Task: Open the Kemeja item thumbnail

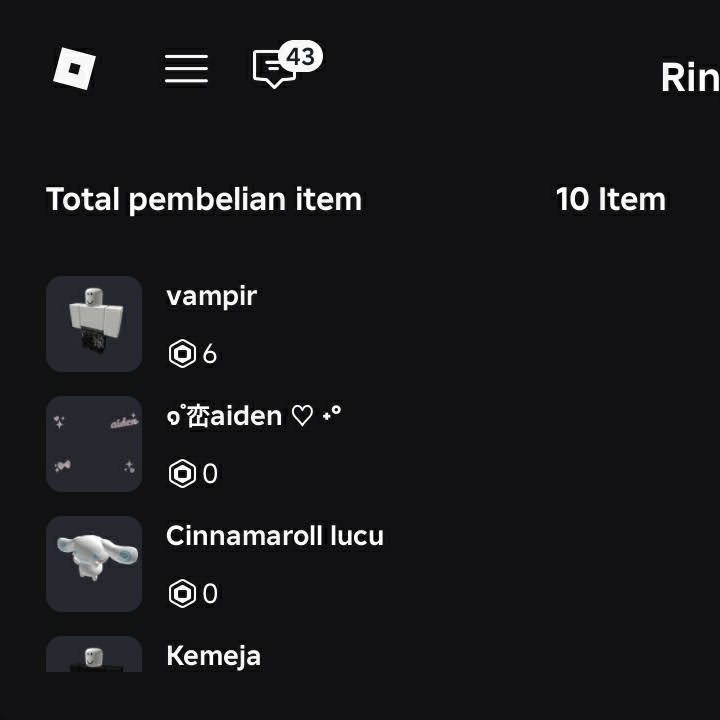Action: click(94, 654)
